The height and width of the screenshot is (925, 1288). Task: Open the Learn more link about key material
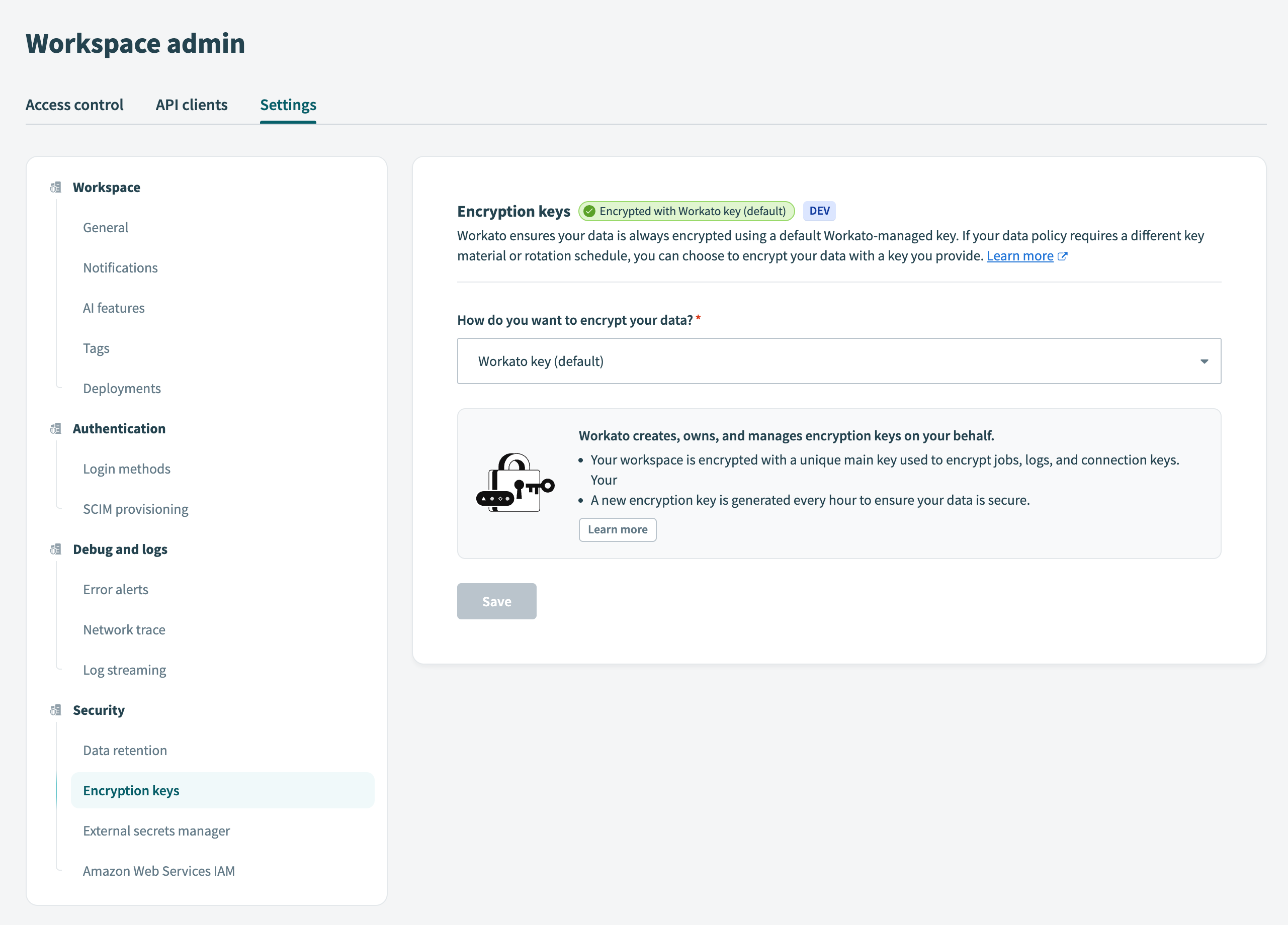pyautogui.click(x=1020, y=255)
